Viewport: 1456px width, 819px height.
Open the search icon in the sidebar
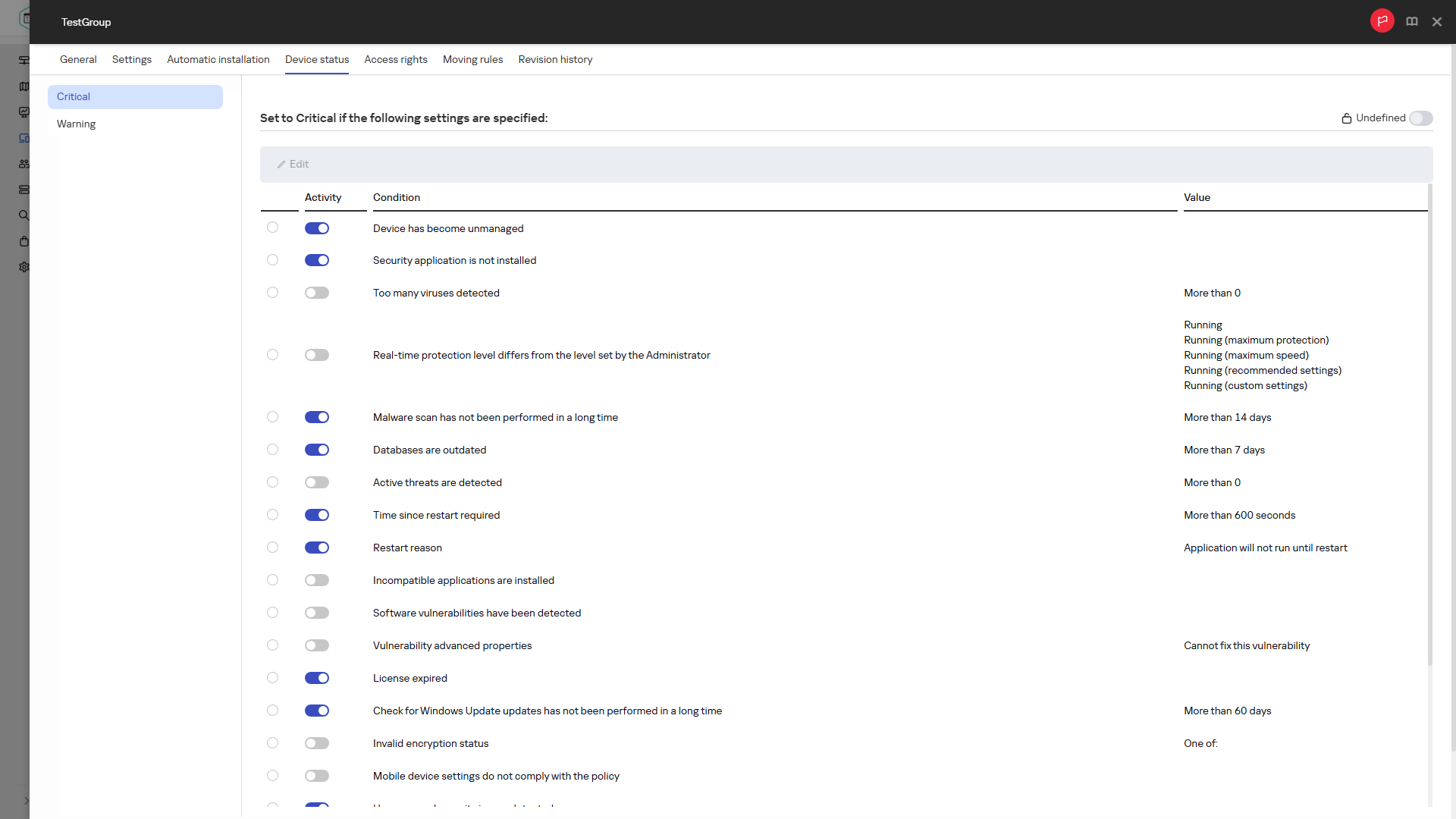click(24, 215)
